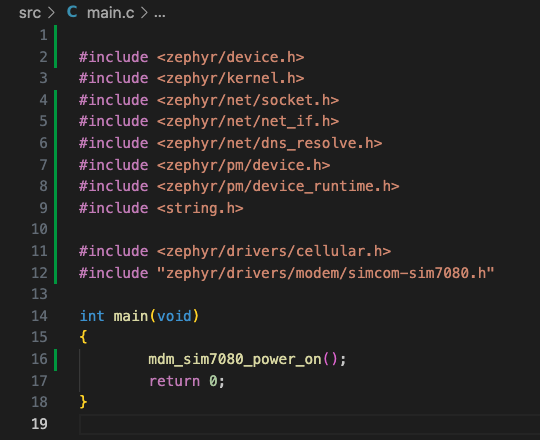
Task: Click the chevron after src in breadcrumb
Action: click(51, 13)
